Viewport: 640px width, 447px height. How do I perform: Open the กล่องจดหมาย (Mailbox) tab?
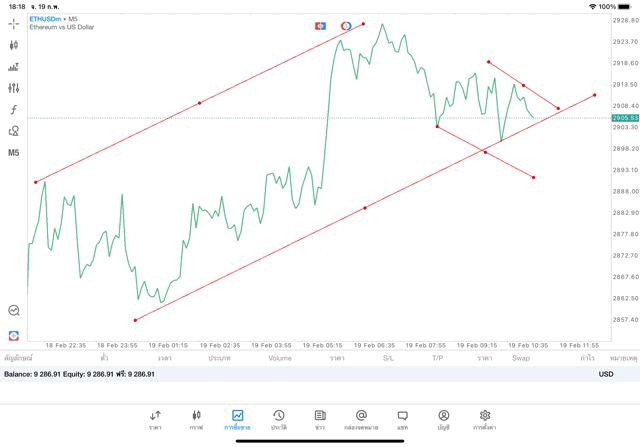pos(361,419)
